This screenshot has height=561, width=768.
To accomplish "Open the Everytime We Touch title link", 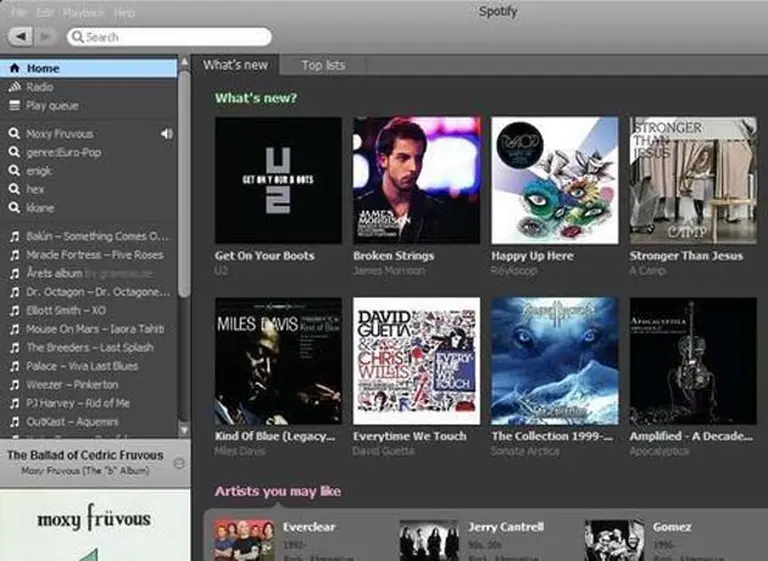I will [x=409, y=436].
